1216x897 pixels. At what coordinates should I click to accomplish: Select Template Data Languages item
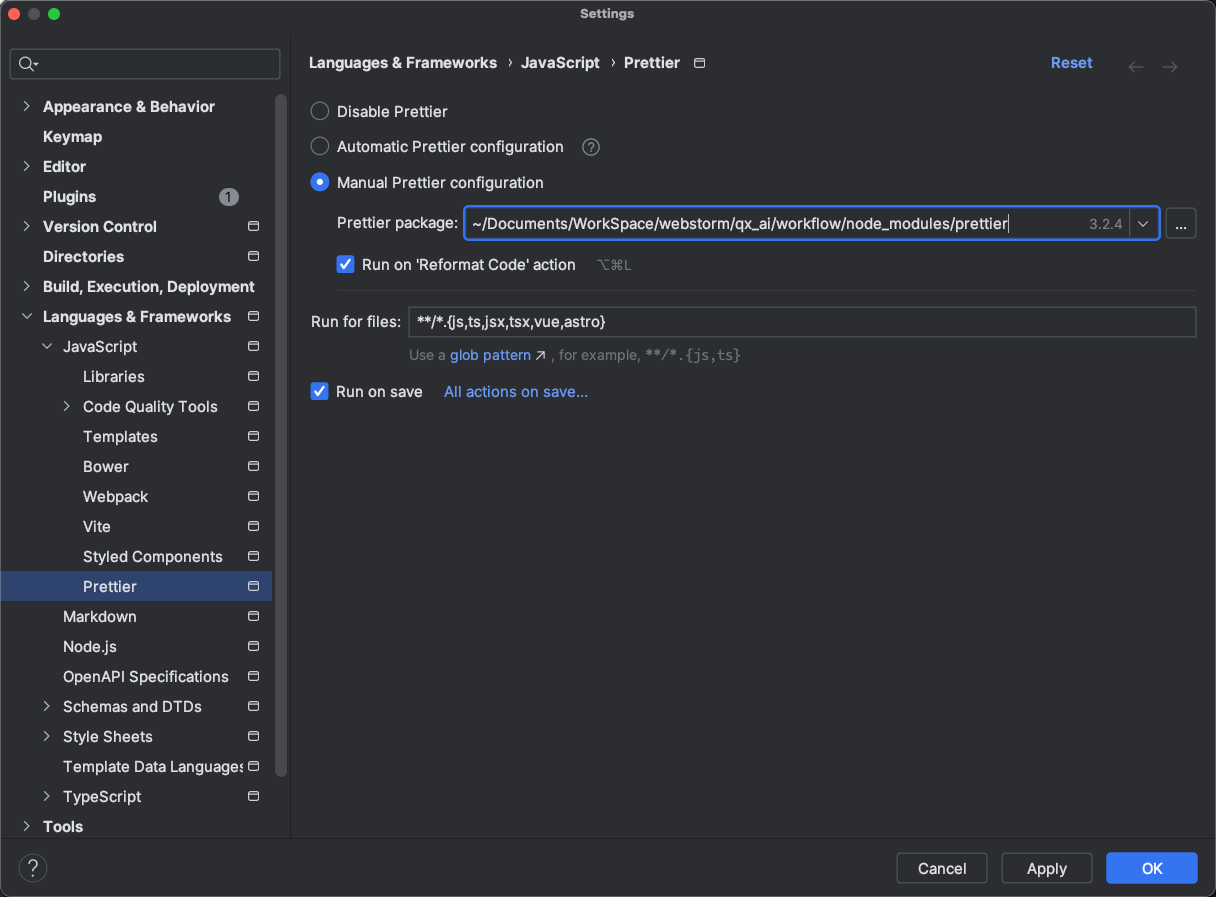tap(152, 767)
